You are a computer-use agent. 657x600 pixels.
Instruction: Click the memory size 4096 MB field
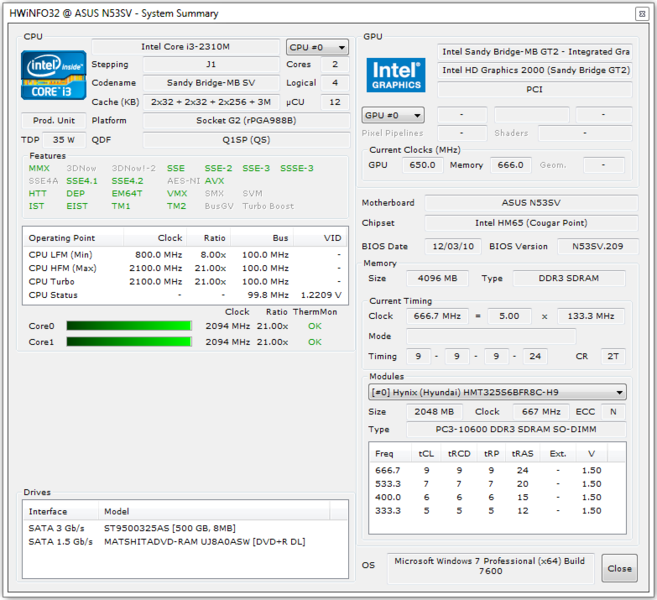(x=437, y=278)
